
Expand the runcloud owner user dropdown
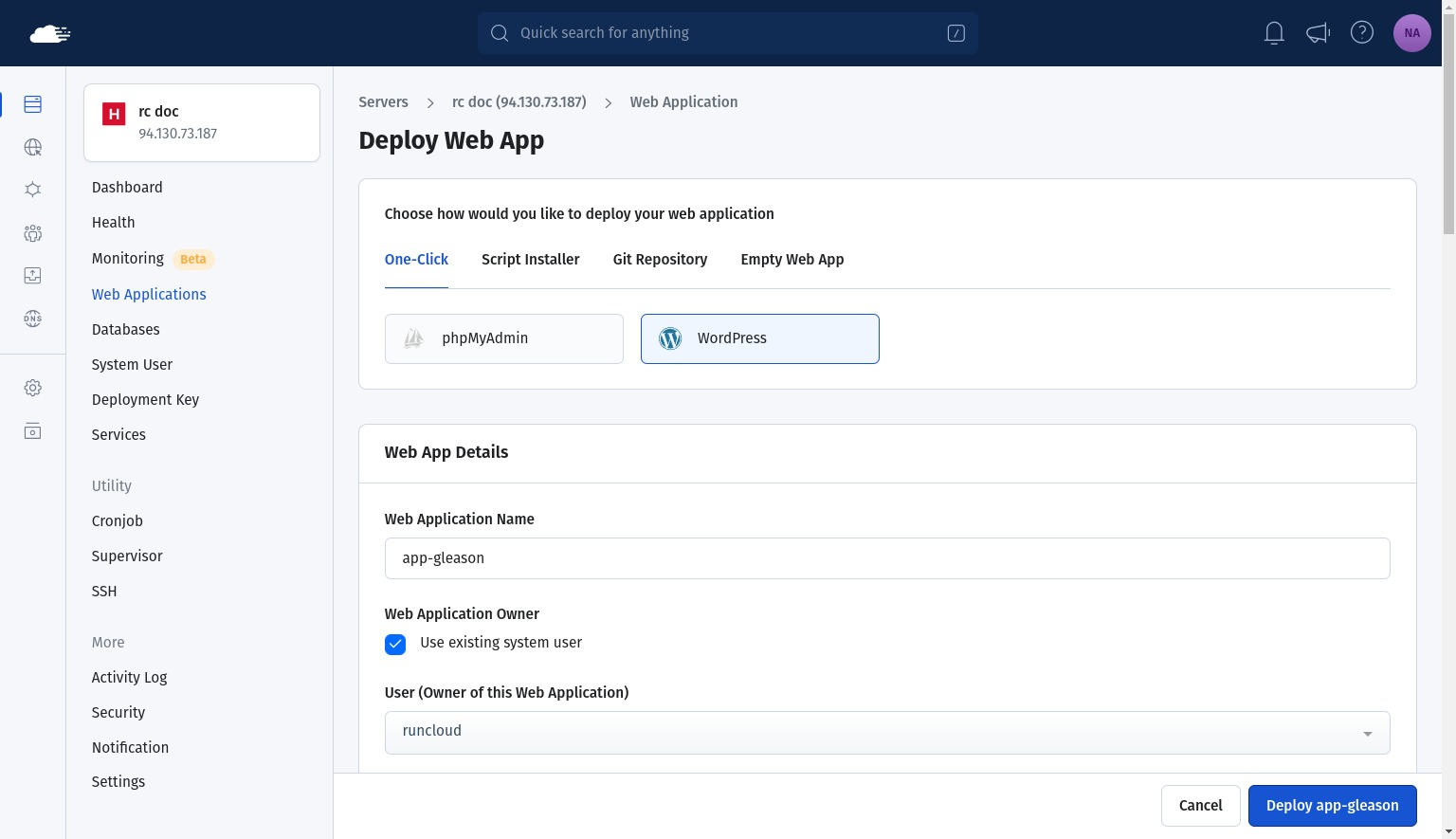tap(886, 733)
